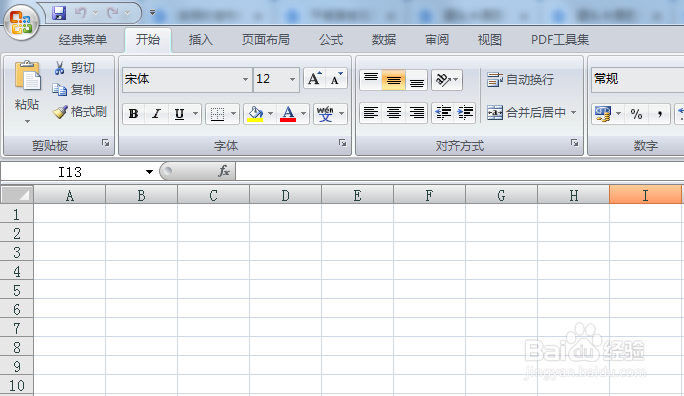684x396 pixels.
Task: Toggle 自动换行 wrap text
Action: [520, 79]
